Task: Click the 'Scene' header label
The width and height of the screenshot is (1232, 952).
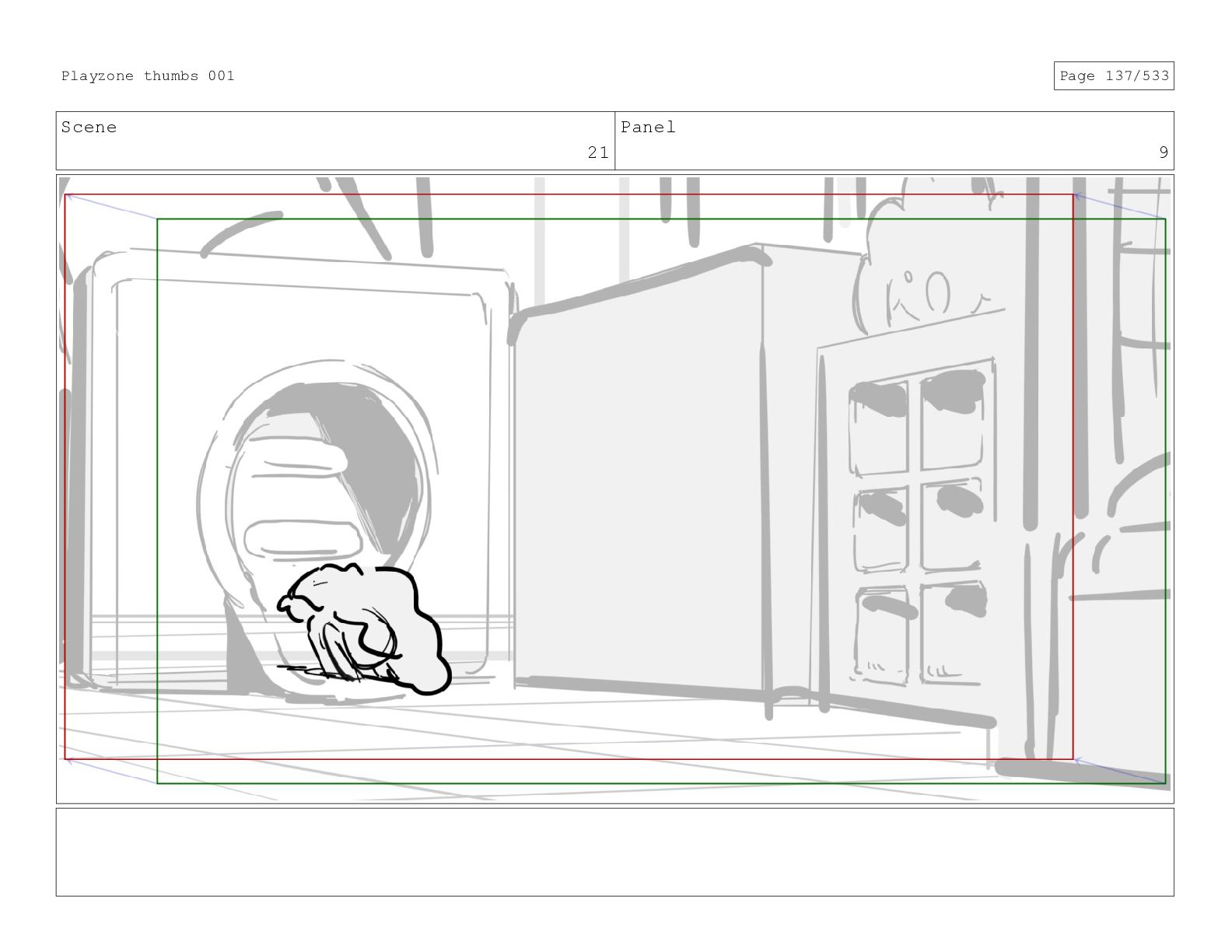Action: (x=89, y=128)
